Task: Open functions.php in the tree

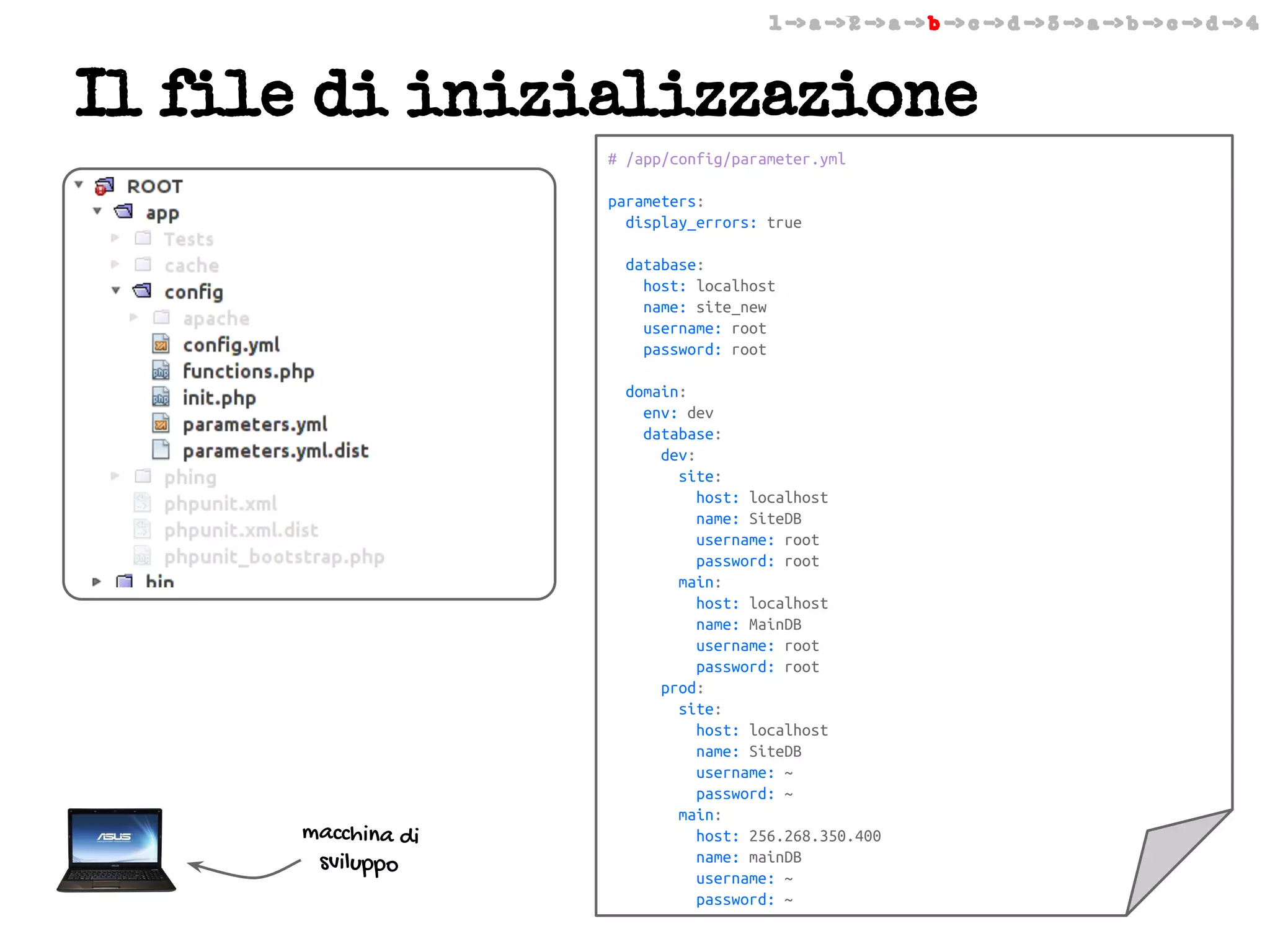Action: (248, 372)
